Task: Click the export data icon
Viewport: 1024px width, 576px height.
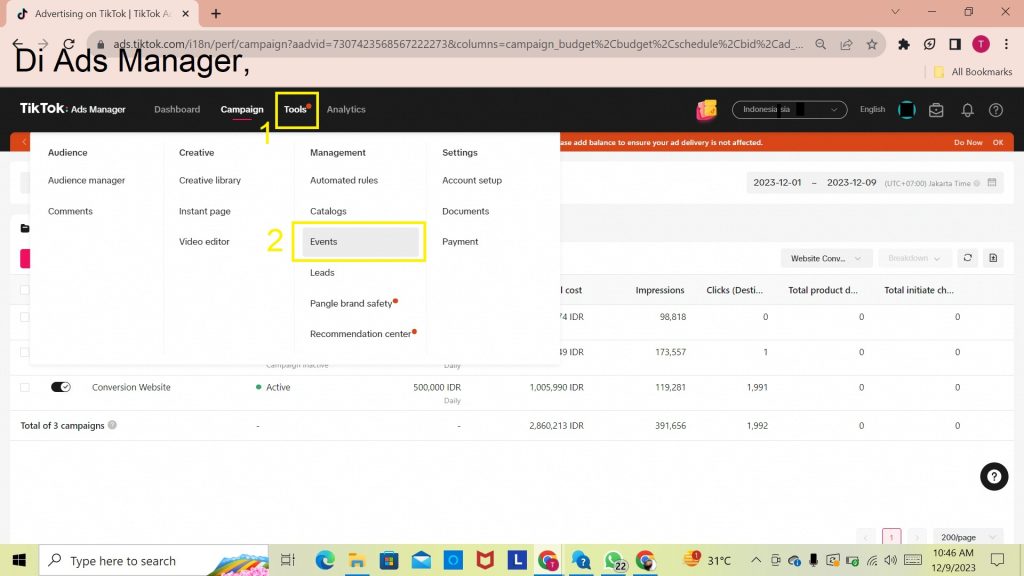Action: click(x=993, y=258)
